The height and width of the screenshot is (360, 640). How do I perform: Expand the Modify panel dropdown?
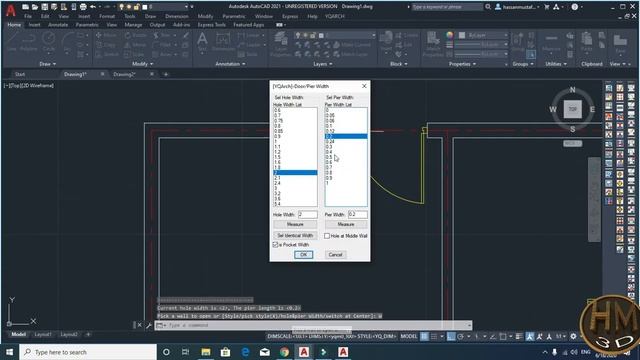pos(142,64)
